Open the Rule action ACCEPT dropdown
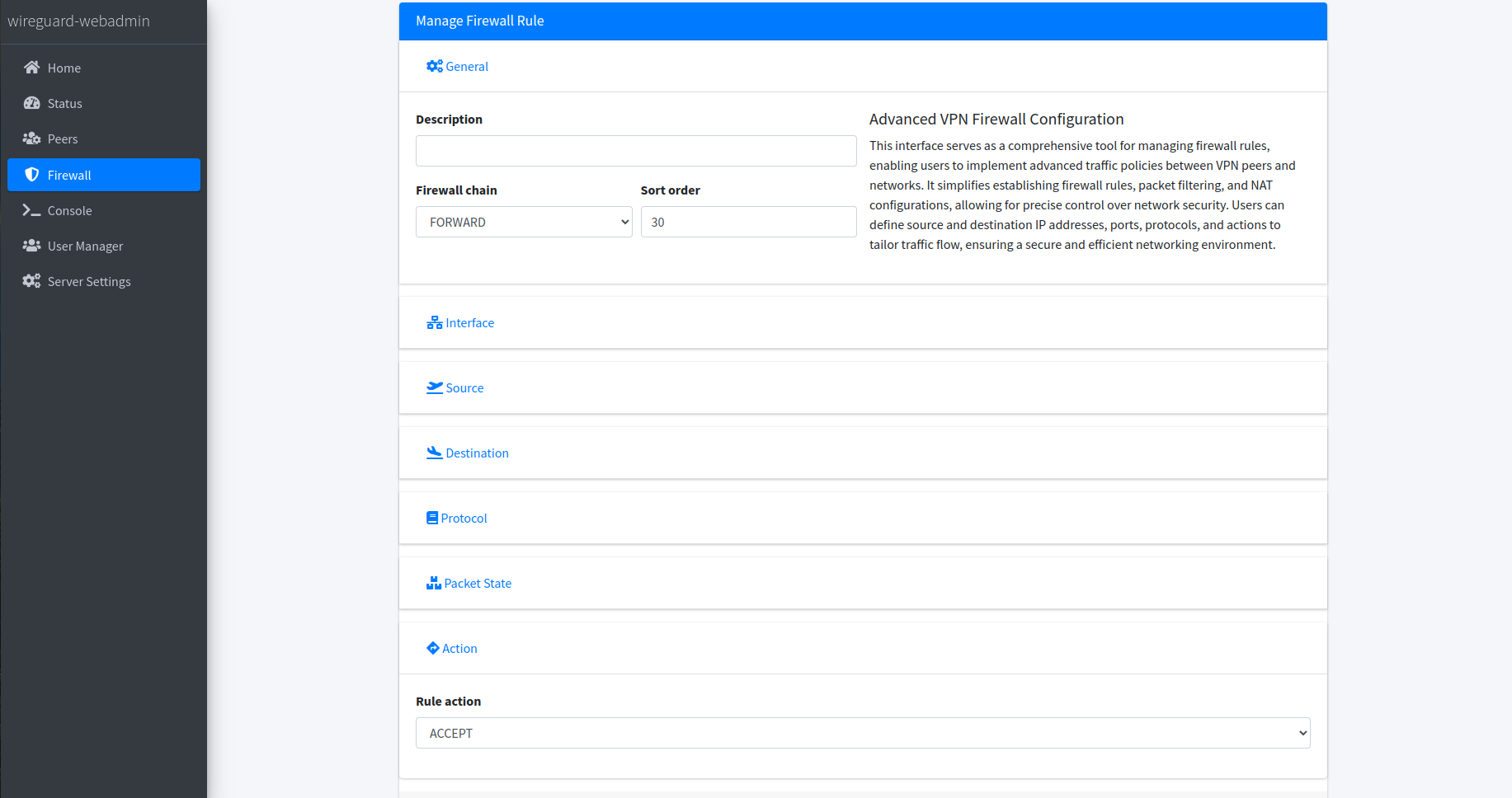This screenshot has height=798, width=1512. pyautogui.click(x=862, y=734)
